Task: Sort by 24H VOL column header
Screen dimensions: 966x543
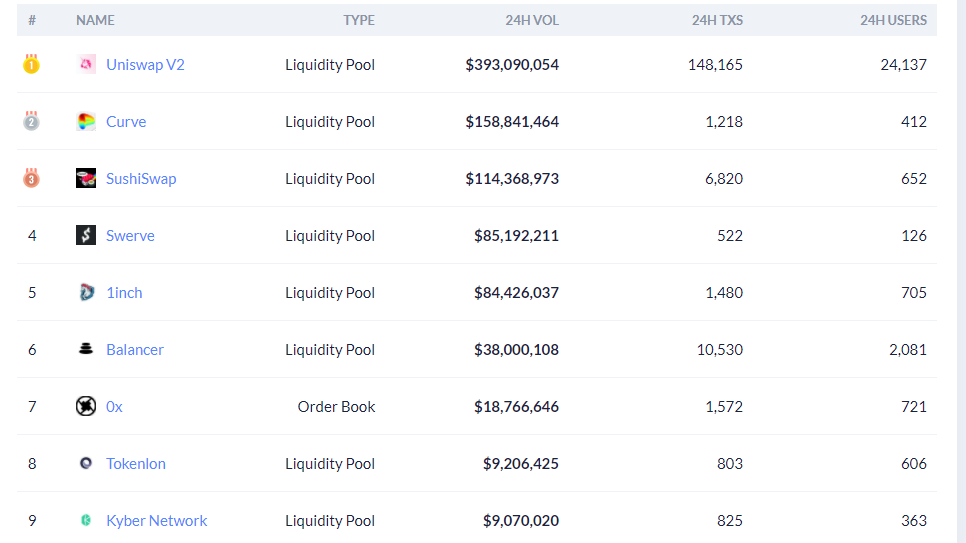Action: click(531, 20)
